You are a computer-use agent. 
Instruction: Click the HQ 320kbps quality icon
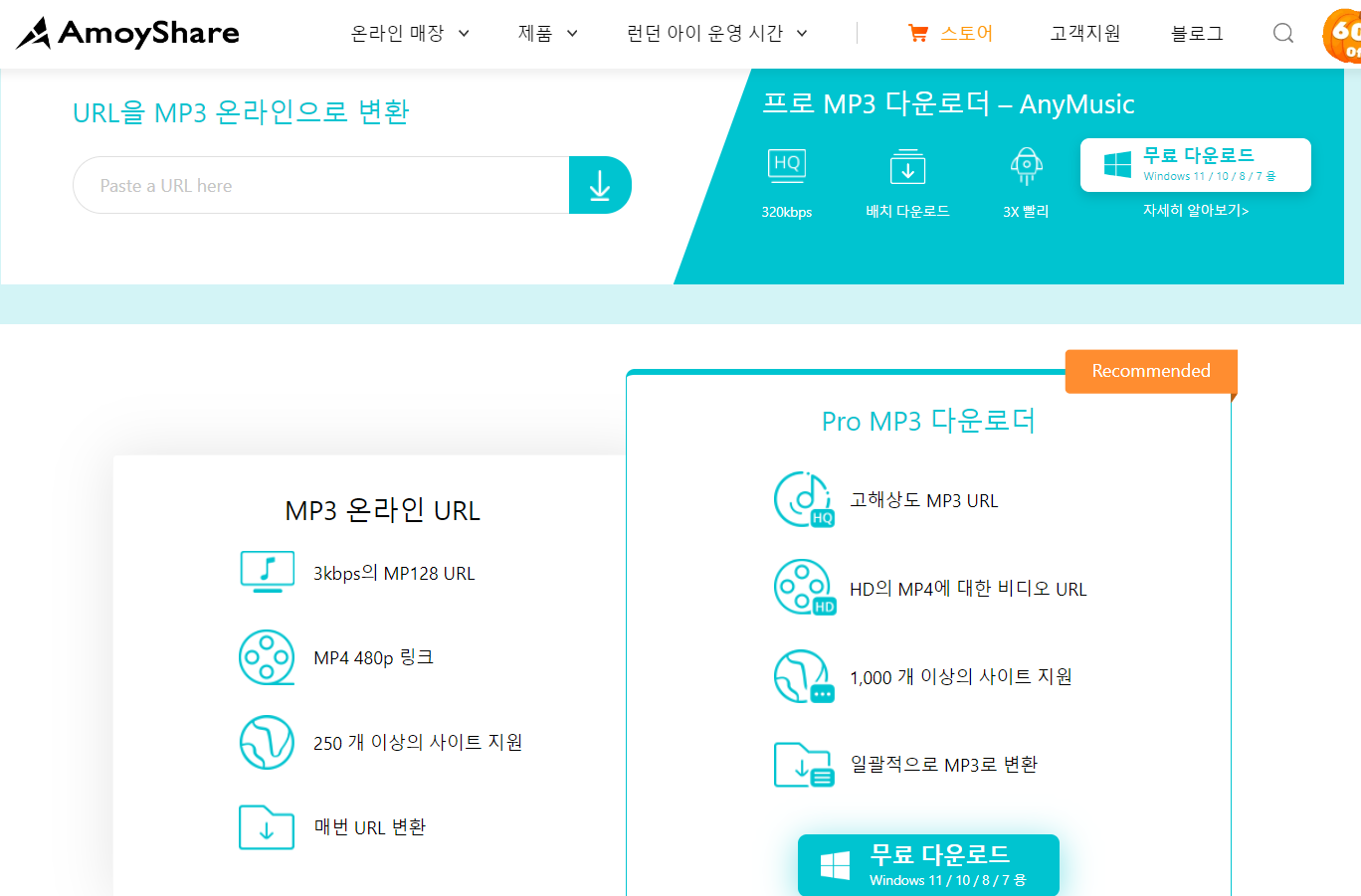tap(787, 166)
